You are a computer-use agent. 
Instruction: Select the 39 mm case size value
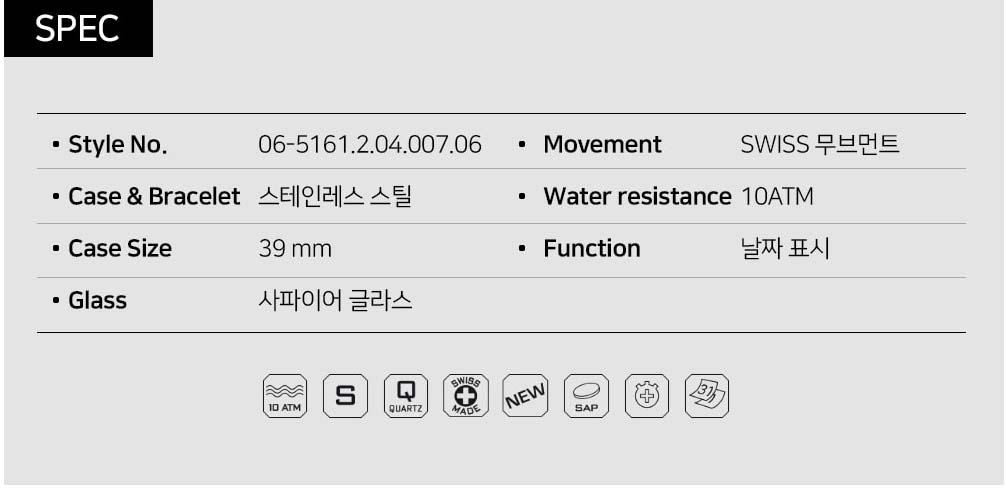tap(295, 248)
